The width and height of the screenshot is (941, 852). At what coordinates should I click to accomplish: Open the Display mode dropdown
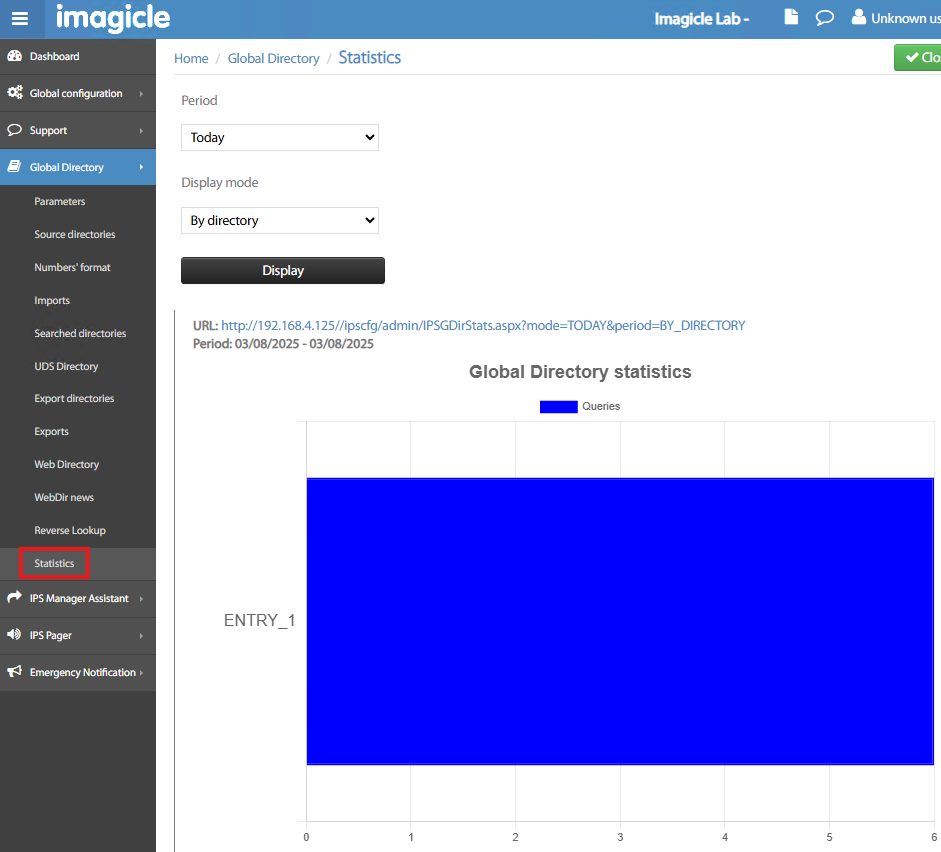[x=280, y=220]
